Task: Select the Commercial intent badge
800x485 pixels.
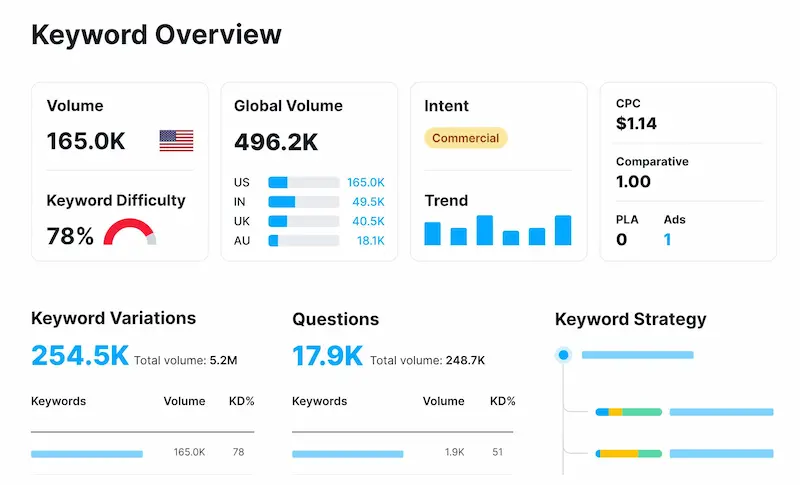Action: 465,138
